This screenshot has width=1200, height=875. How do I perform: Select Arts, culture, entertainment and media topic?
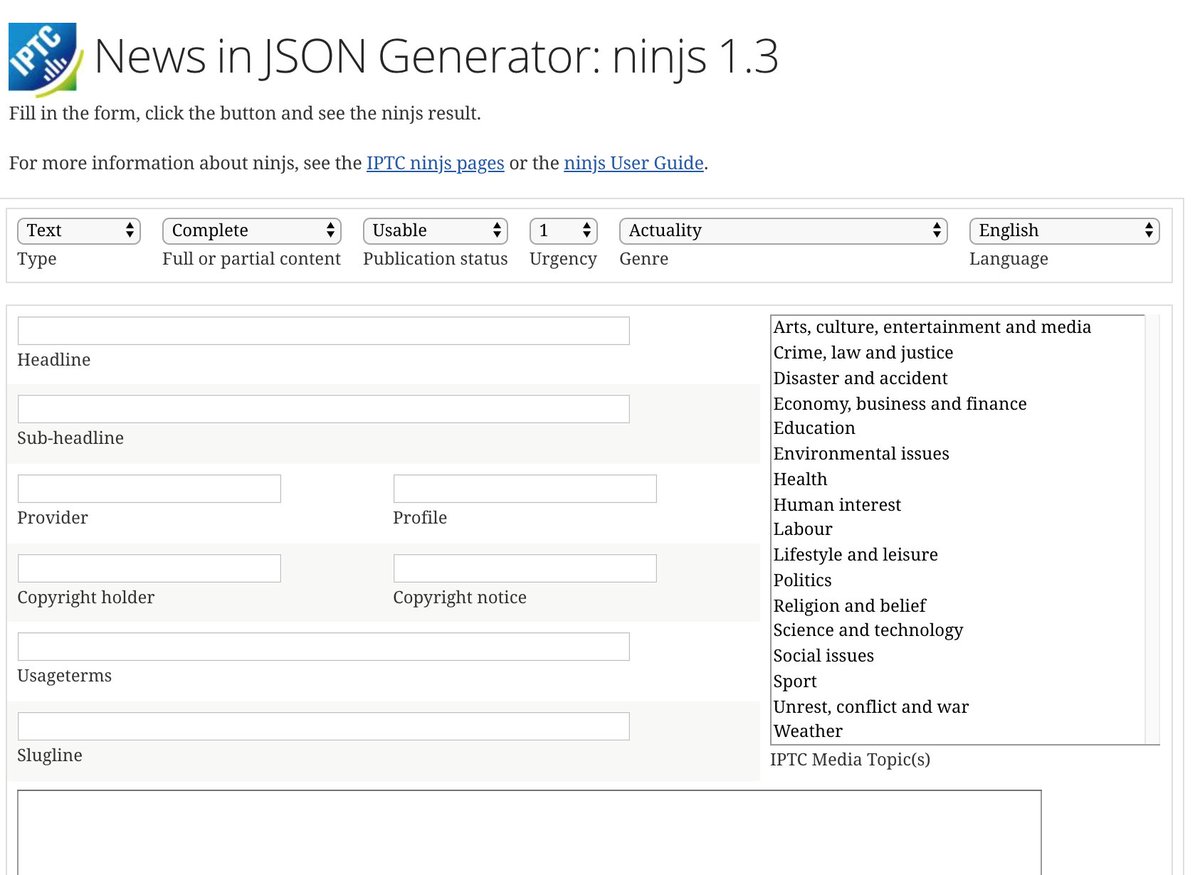pyautogui.click(x=957, y=328)
